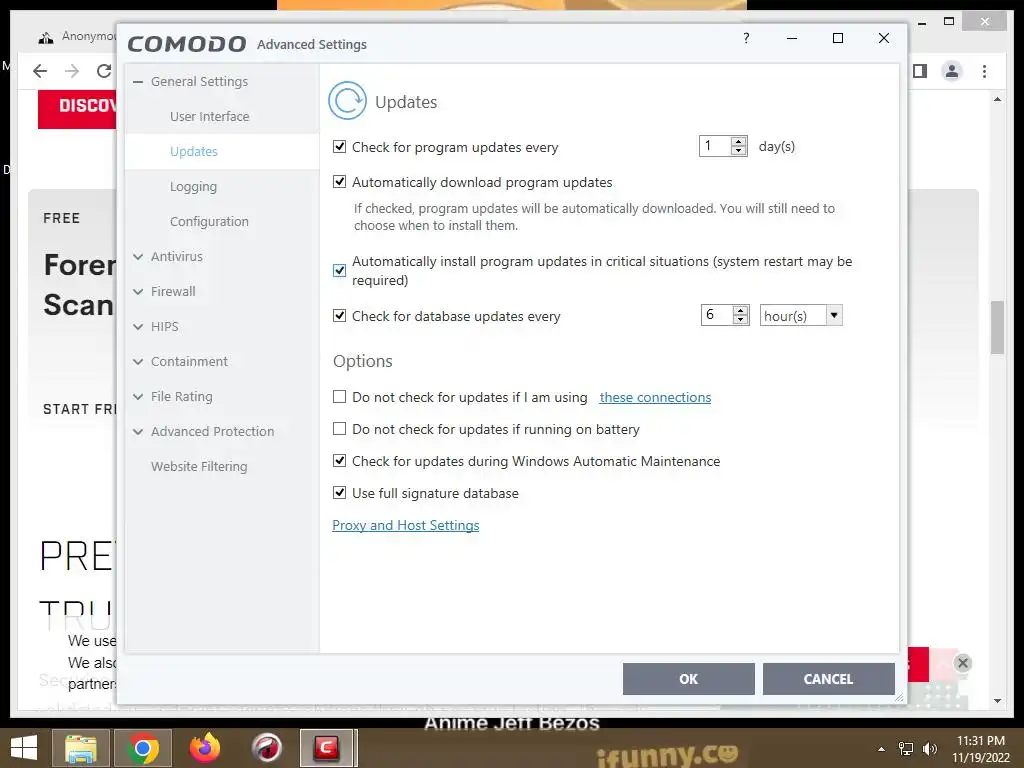Click the browser scrollbar down arrow
Viewport: 1024px width, 768px height.
pos(997,701)
